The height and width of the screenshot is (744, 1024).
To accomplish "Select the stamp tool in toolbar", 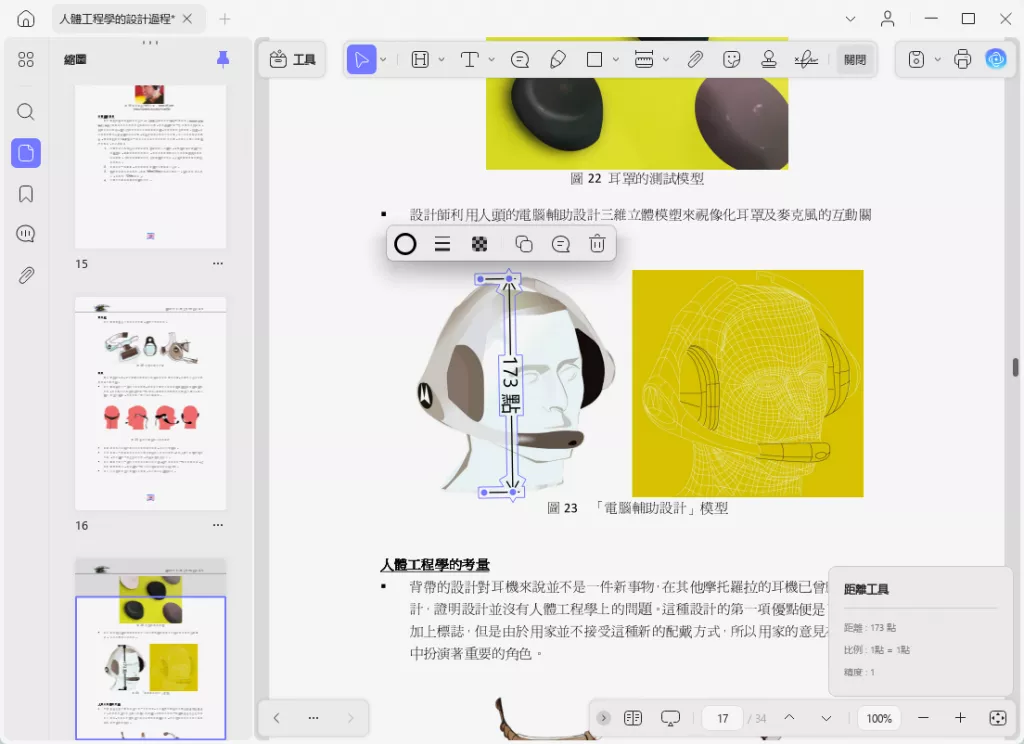I will click(769, 59).
